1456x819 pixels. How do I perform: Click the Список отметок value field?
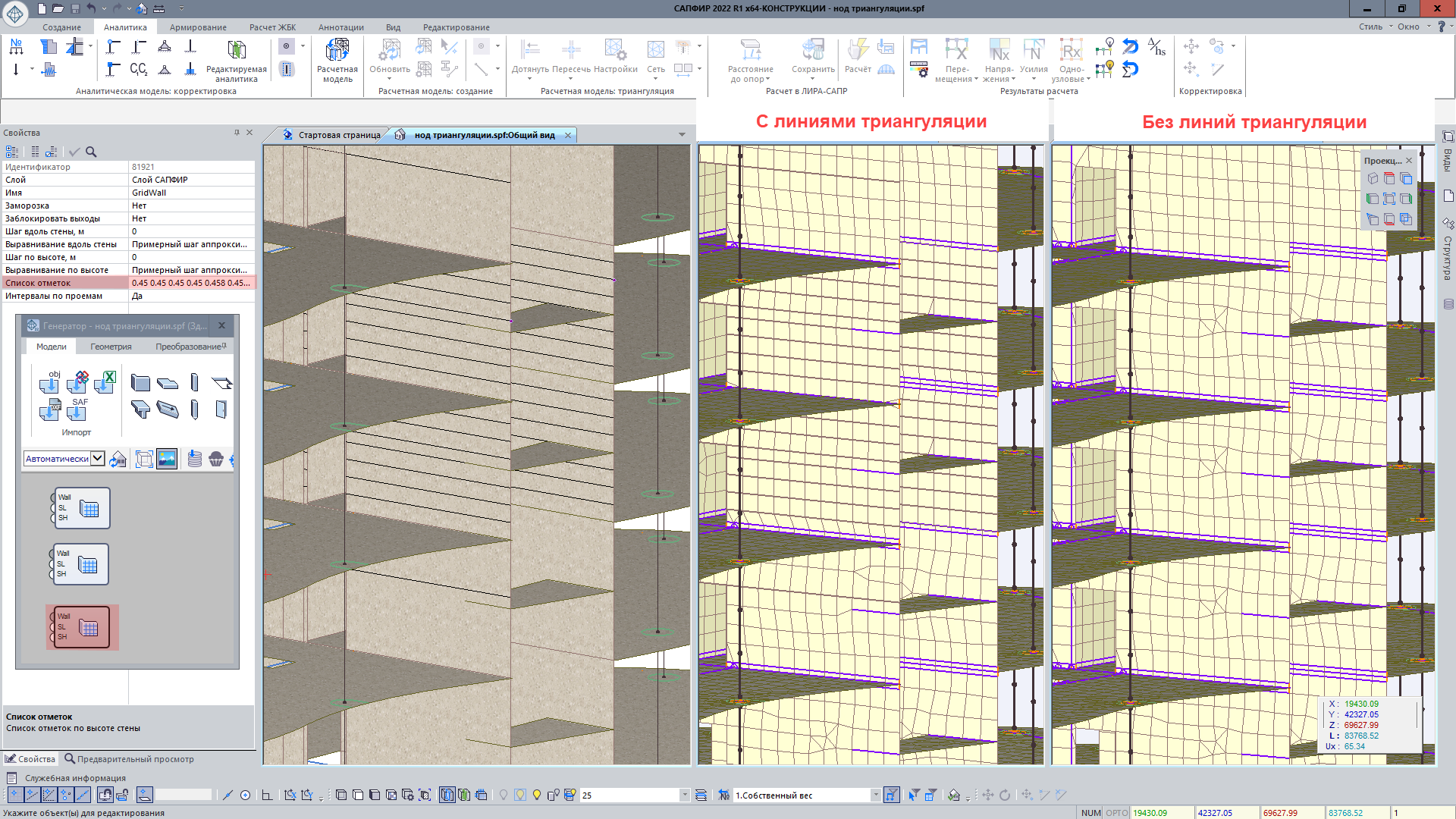pos(191,283)
